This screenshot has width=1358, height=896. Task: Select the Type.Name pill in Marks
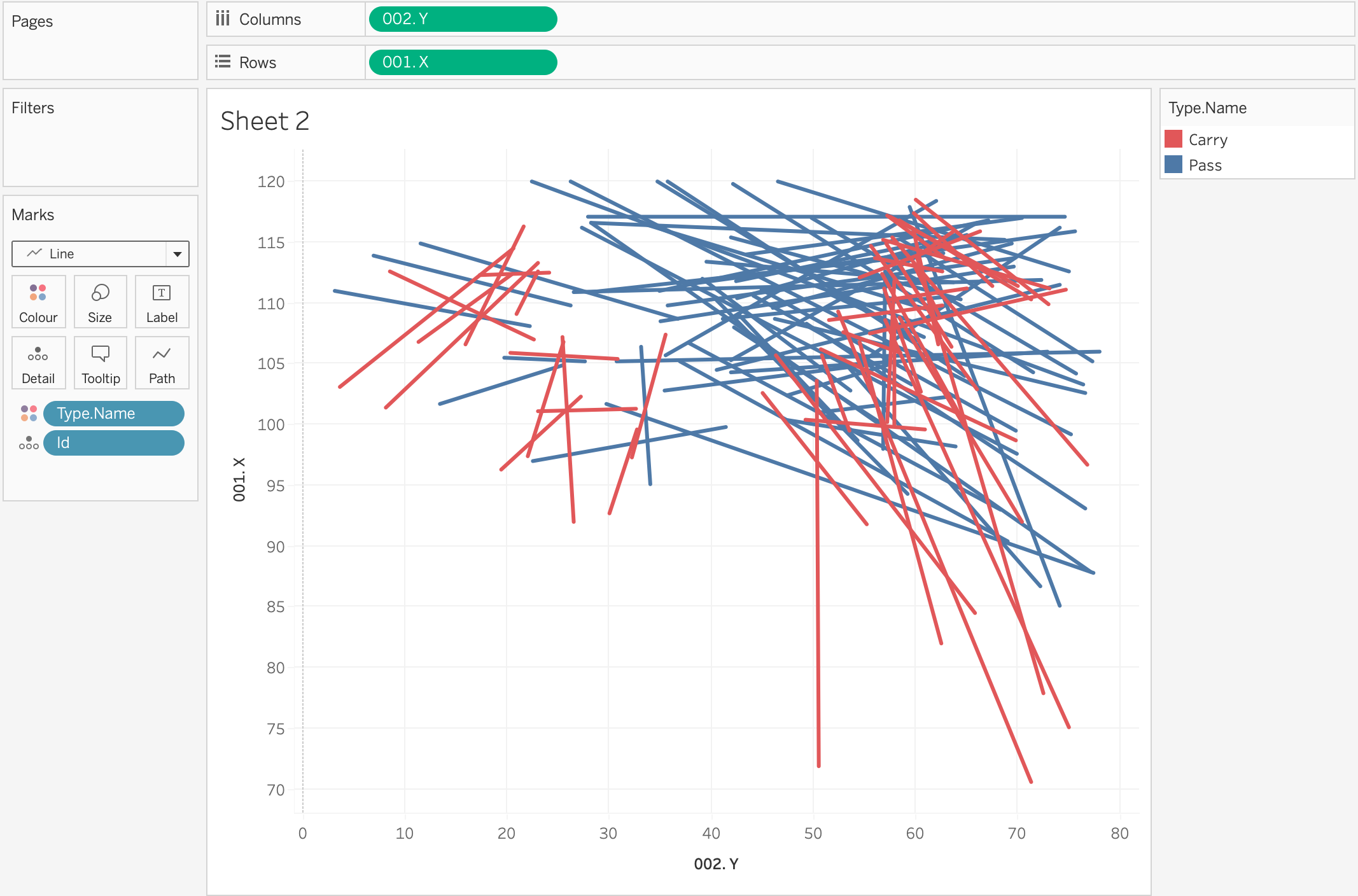pyautogui.click(x=113, y=414)
